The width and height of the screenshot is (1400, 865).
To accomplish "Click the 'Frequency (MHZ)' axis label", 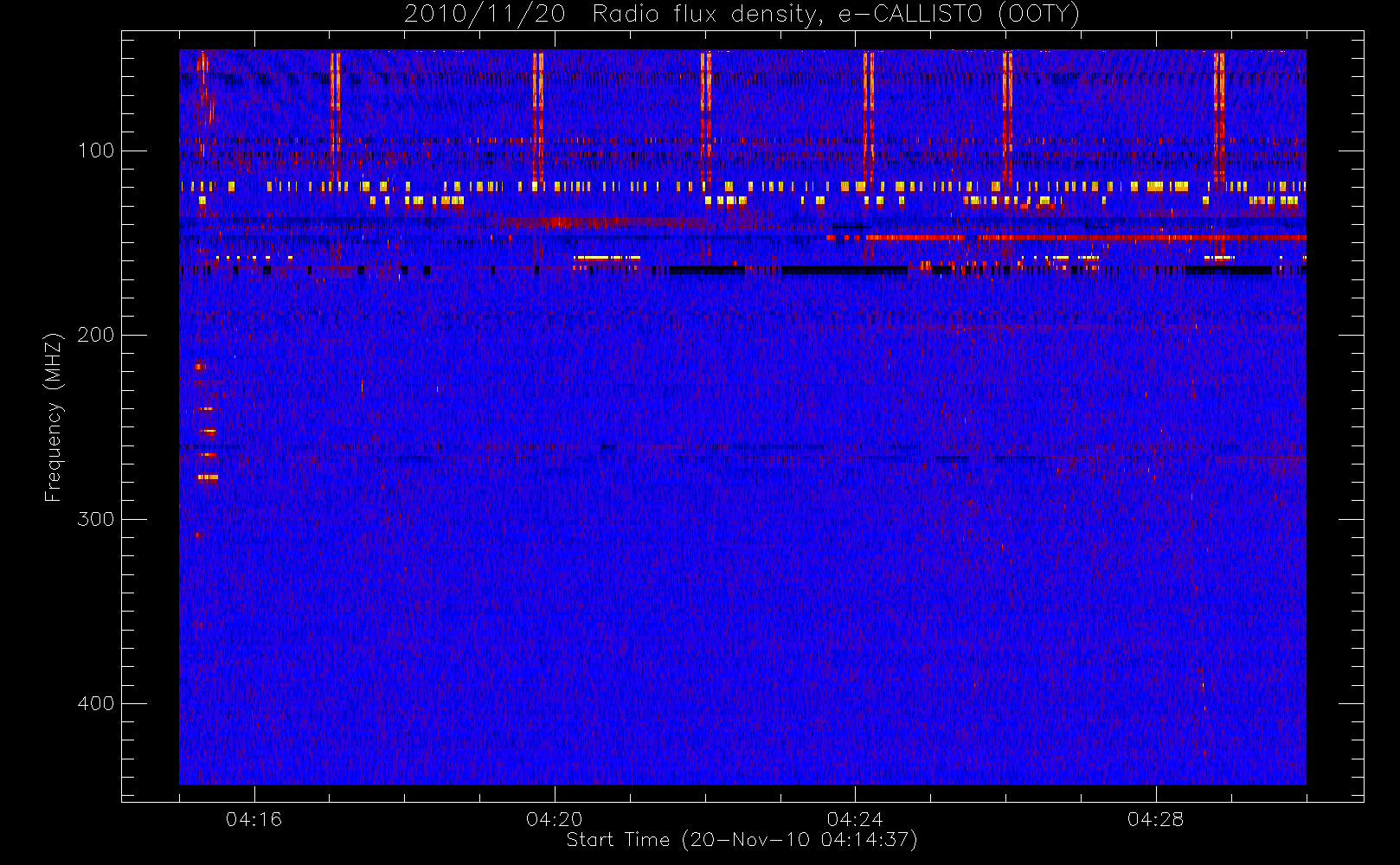I will click(54, 417).
